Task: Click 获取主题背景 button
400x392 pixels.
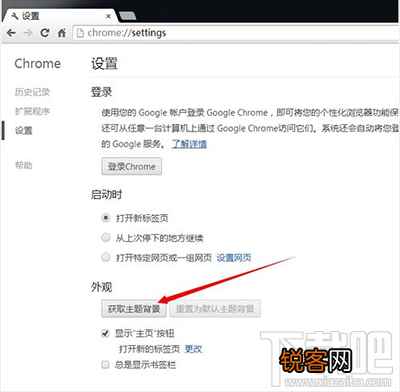Action: click(134, 309)
